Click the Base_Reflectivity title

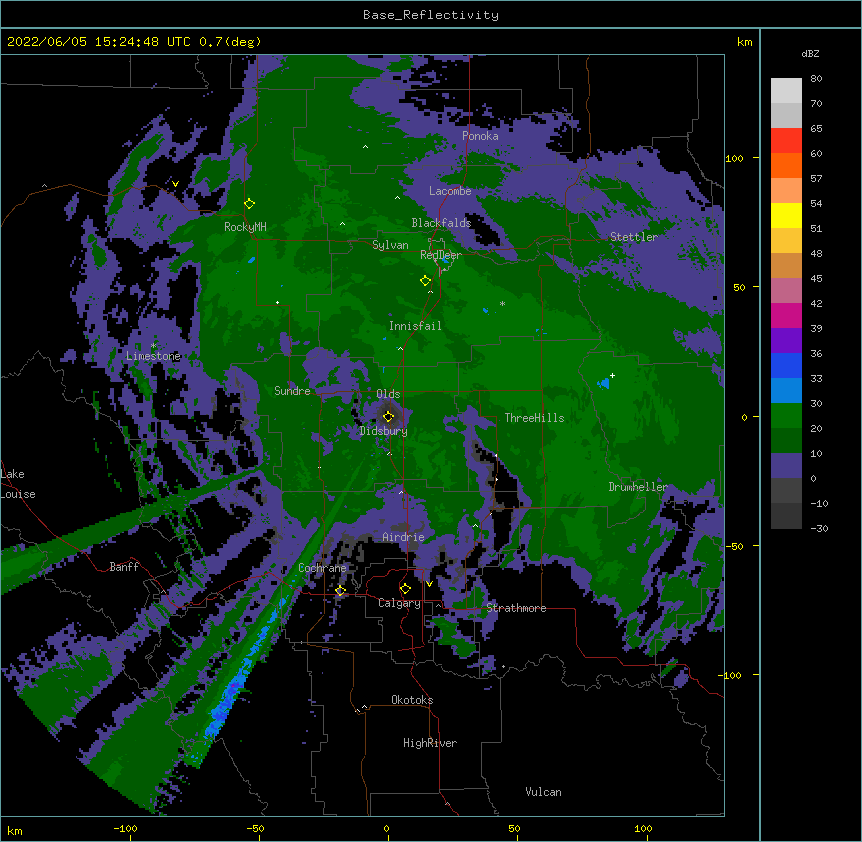pos(431,15)
